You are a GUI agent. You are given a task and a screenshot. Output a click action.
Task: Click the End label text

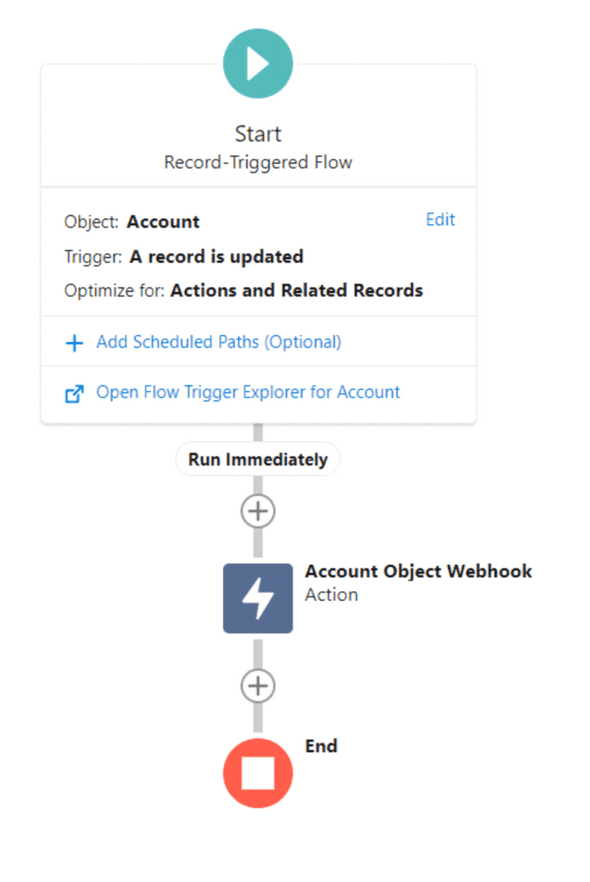(321, 746)
